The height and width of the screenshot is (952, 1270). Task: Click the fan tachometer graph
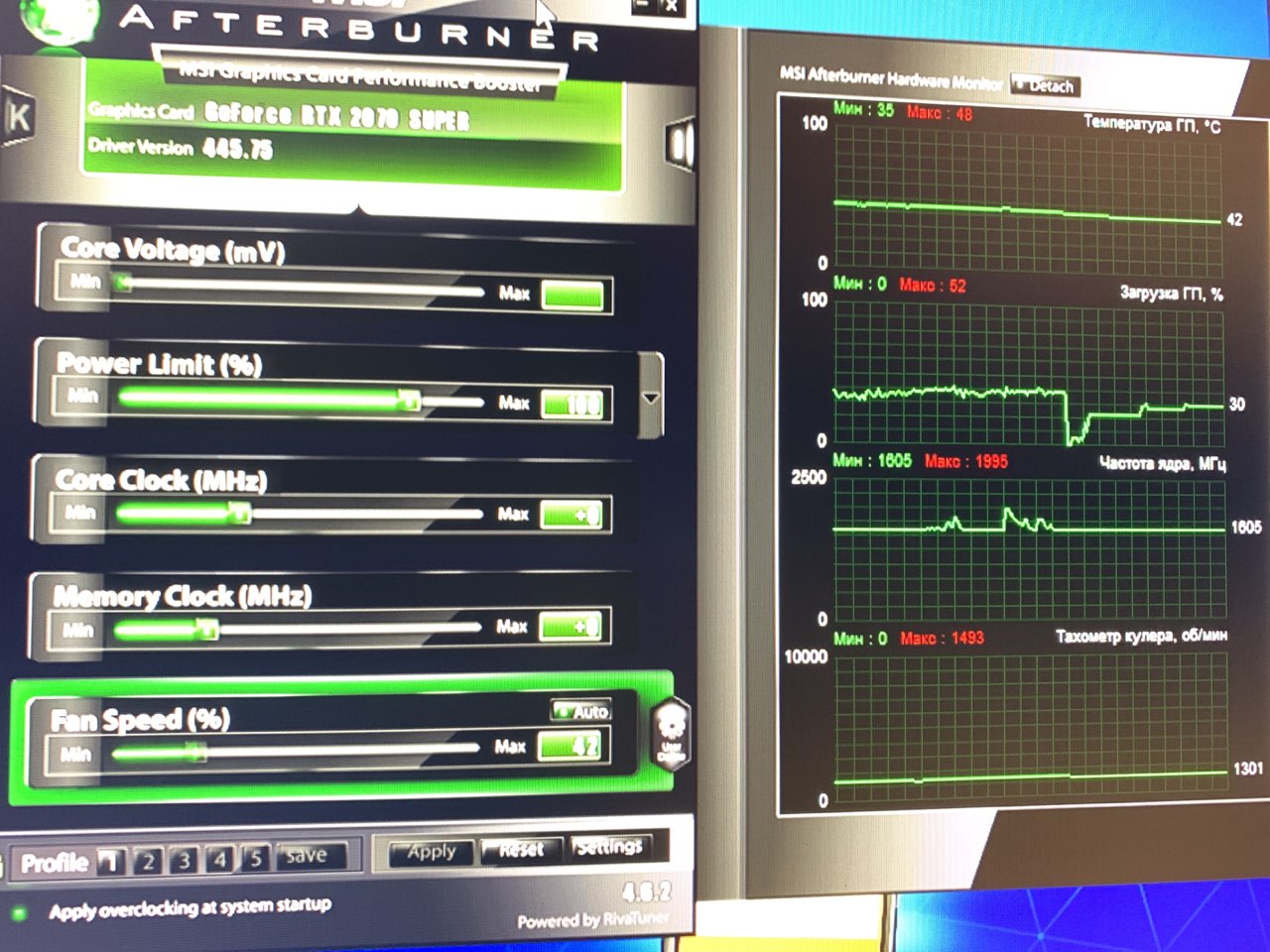point(1030,725)
